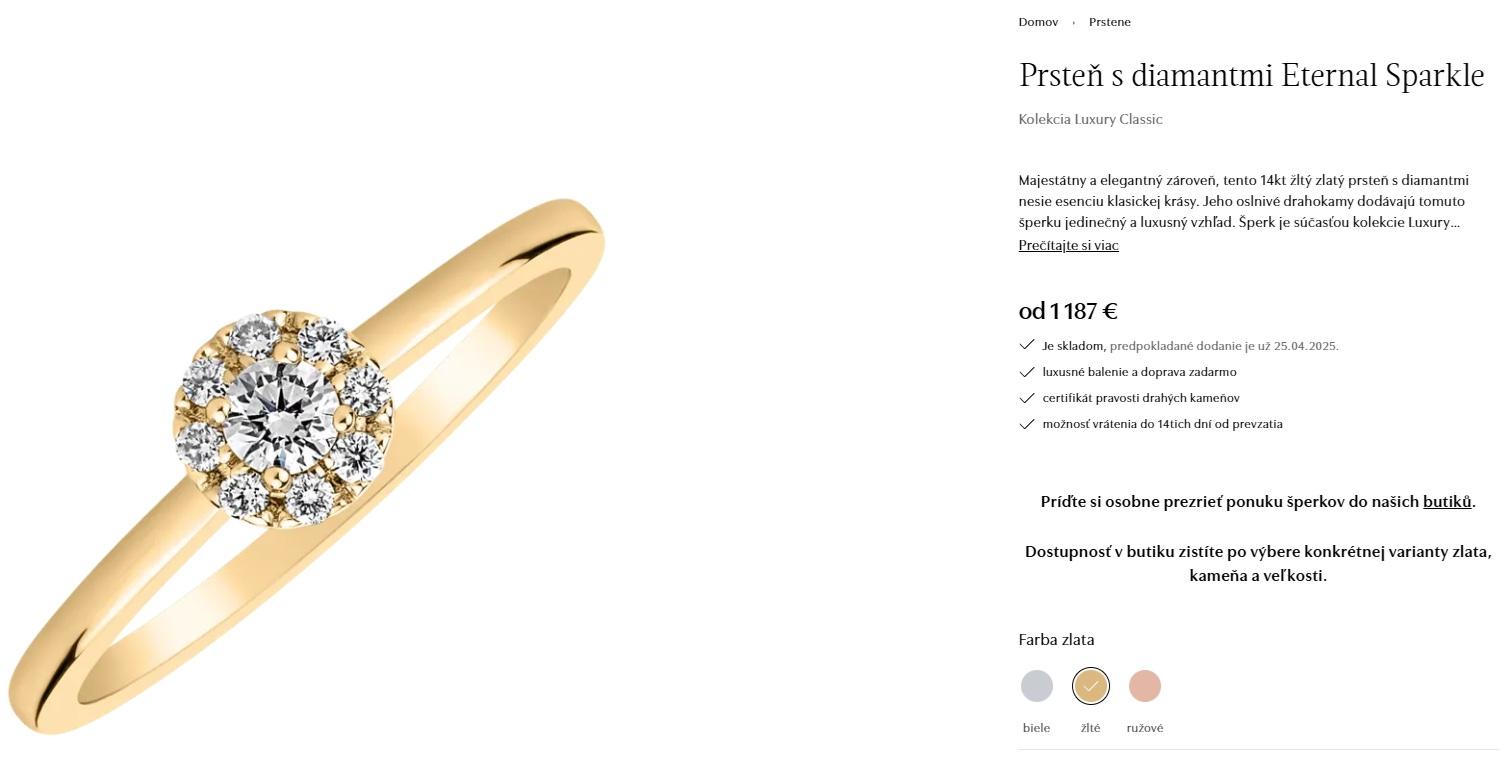Click the checkmark icon beside 'luxusné balenie a doprava zadarmo'
Screen dimensions: 1502x763
pyautogui.click(x=1027, y=371)
